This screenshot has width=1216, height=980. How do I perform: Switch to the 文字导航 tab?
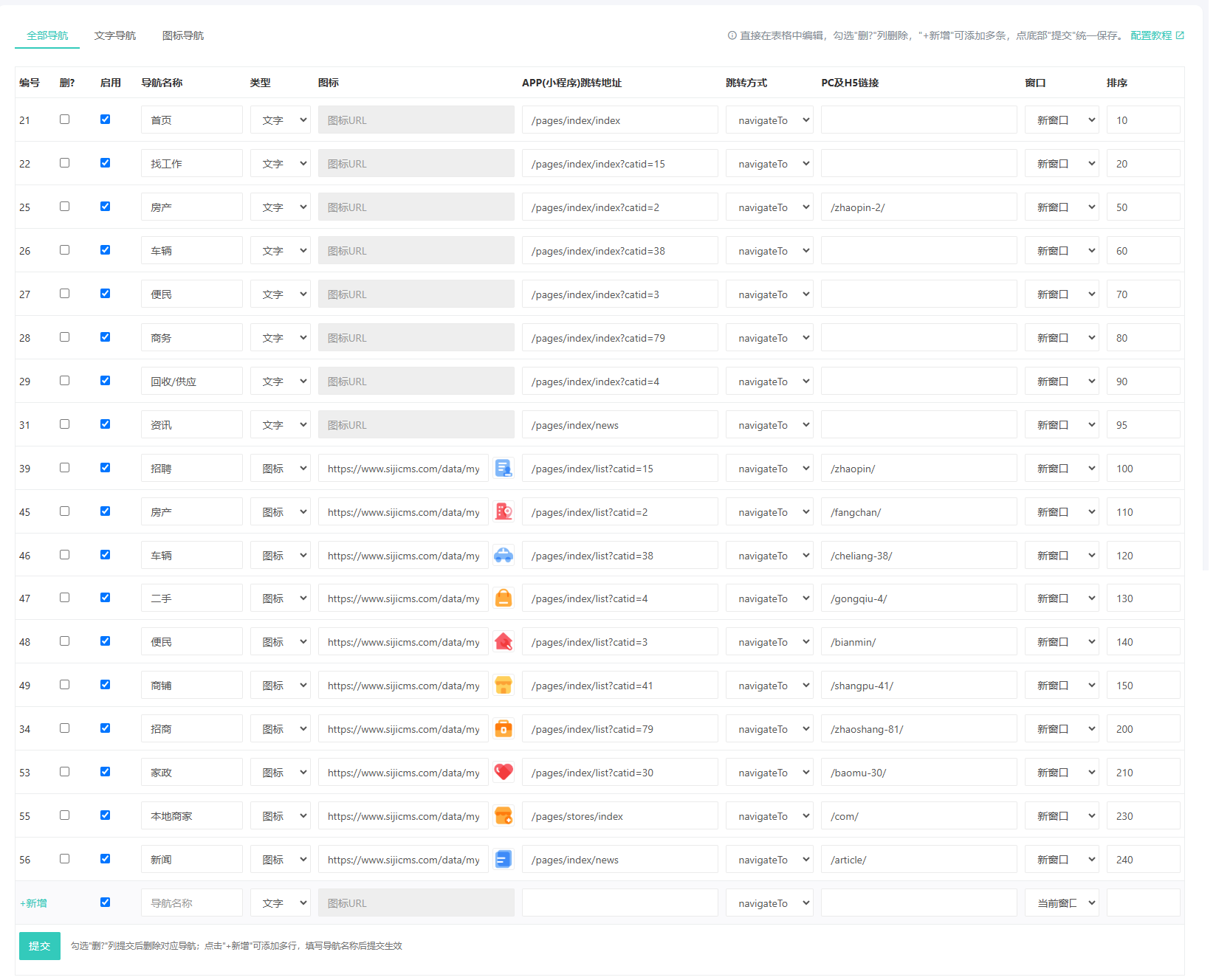[115, 35]
